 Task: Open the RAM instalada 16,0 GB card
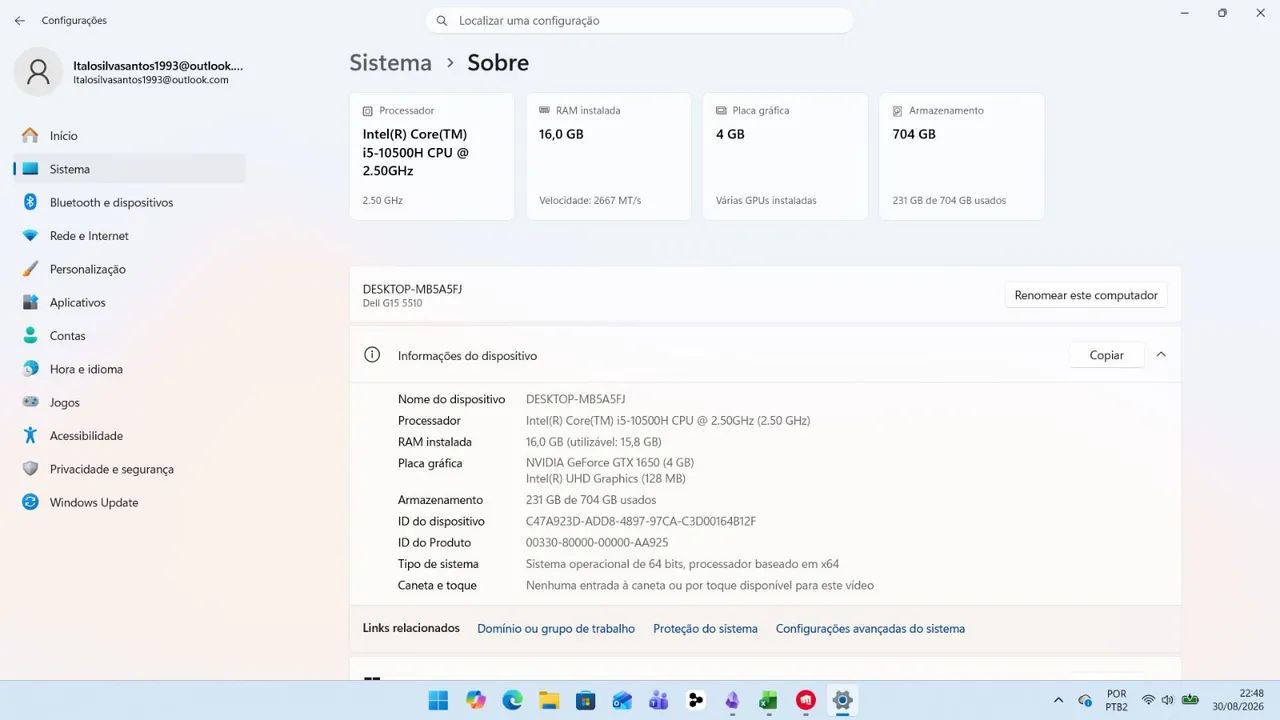609,156
